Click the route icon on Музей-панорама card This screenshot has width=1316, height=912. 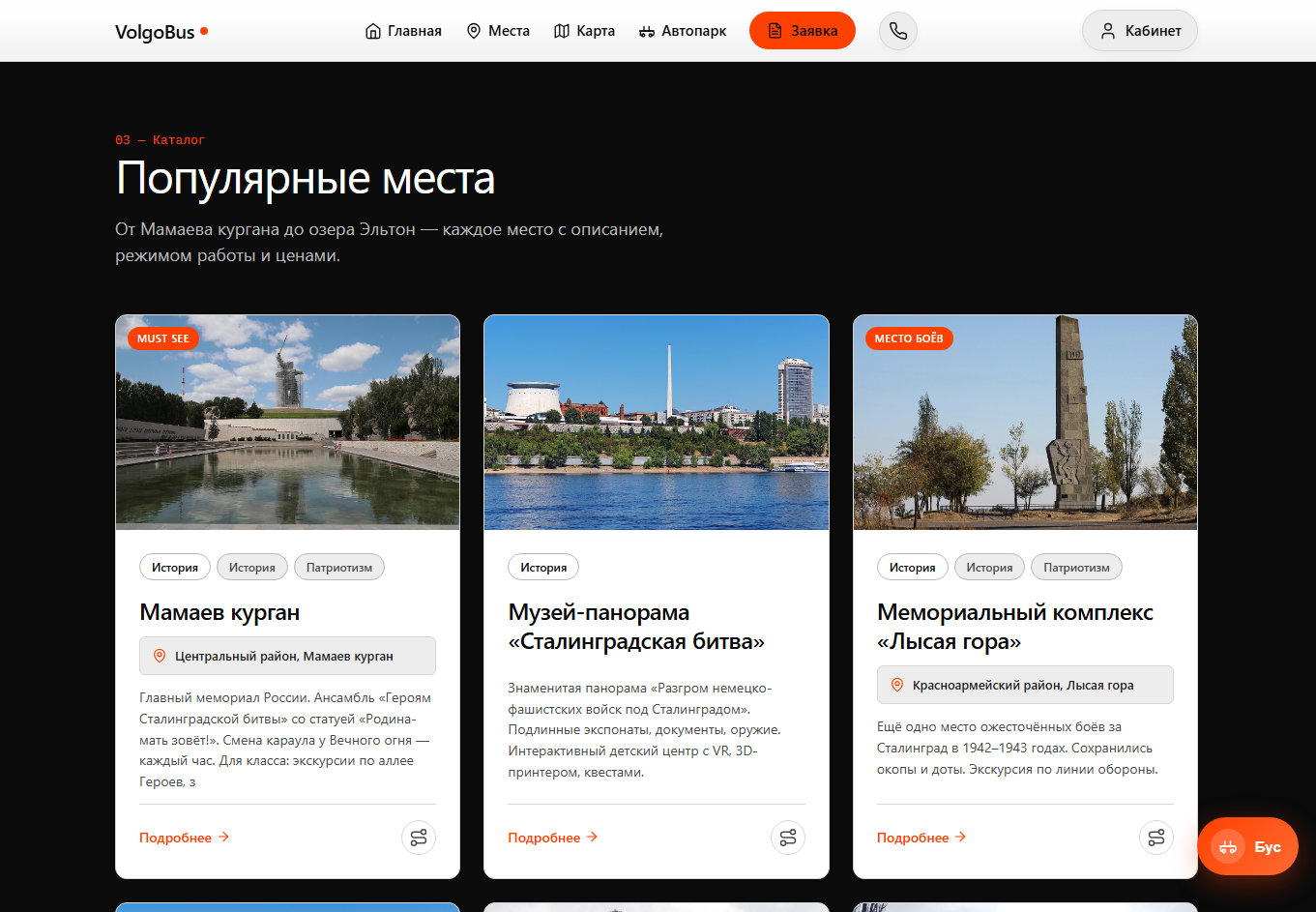[788, 838]
